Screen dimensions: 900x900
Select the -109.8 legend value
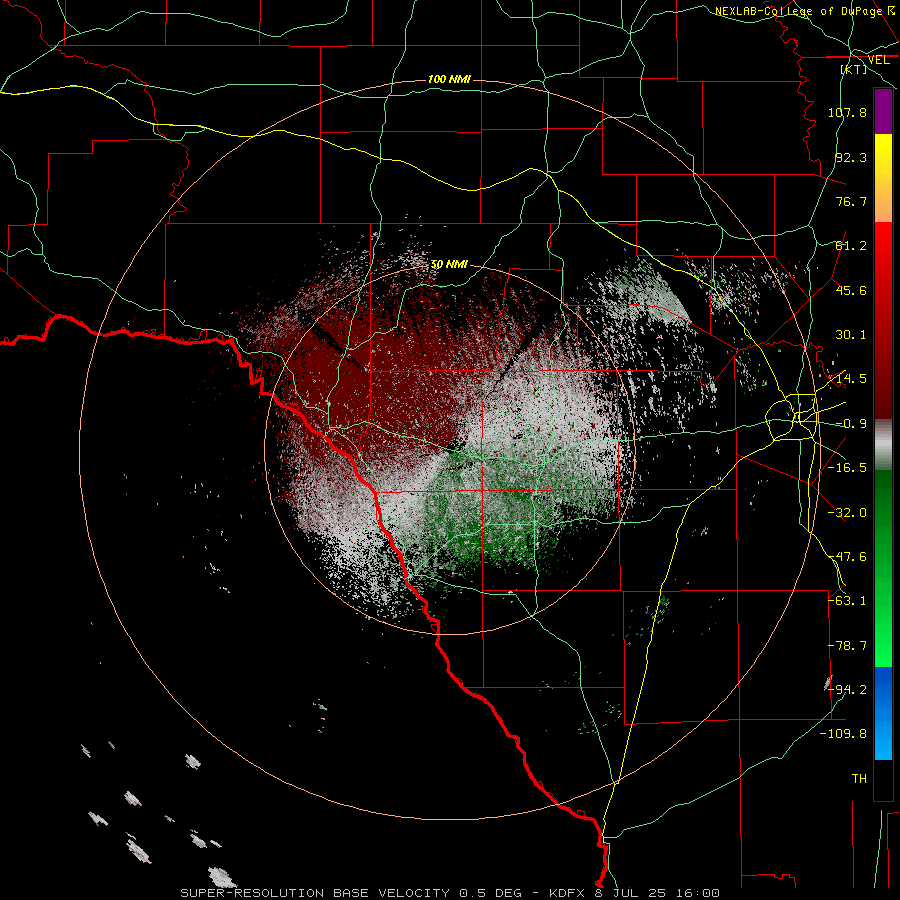(844, 734)
